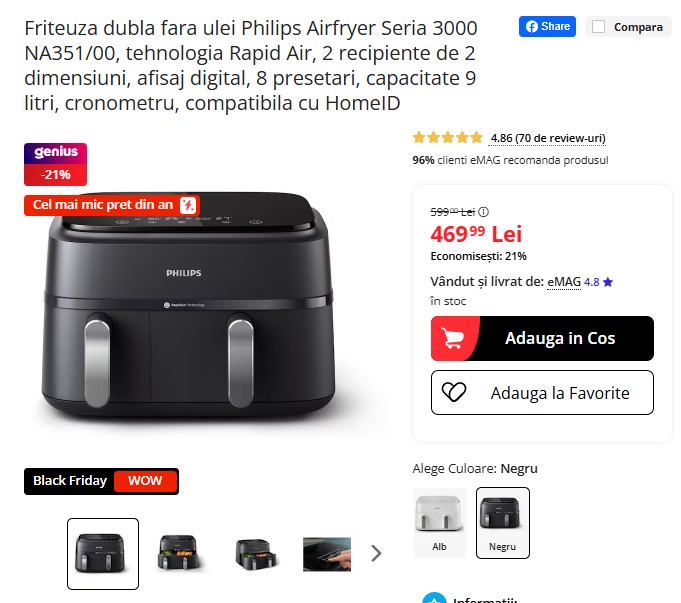
Task: Select the thumbnail showing a finger on the touch panel
Action: [x=327, y=554]
